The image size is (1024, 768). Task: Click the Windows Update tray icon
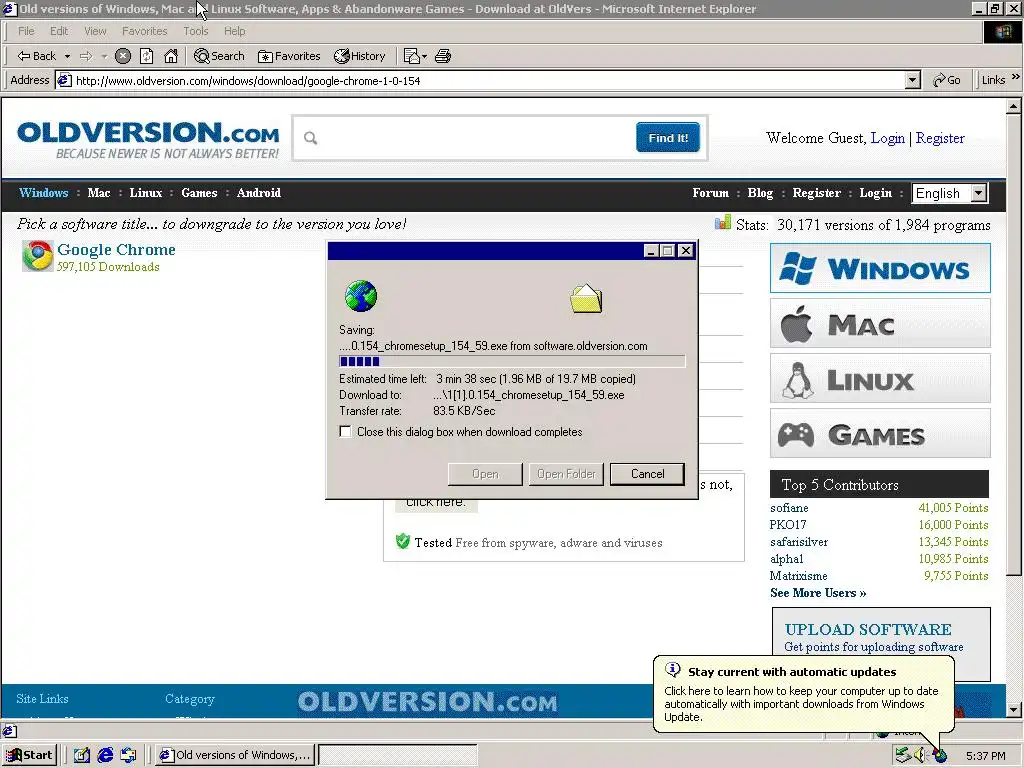[x=940, y=756]
